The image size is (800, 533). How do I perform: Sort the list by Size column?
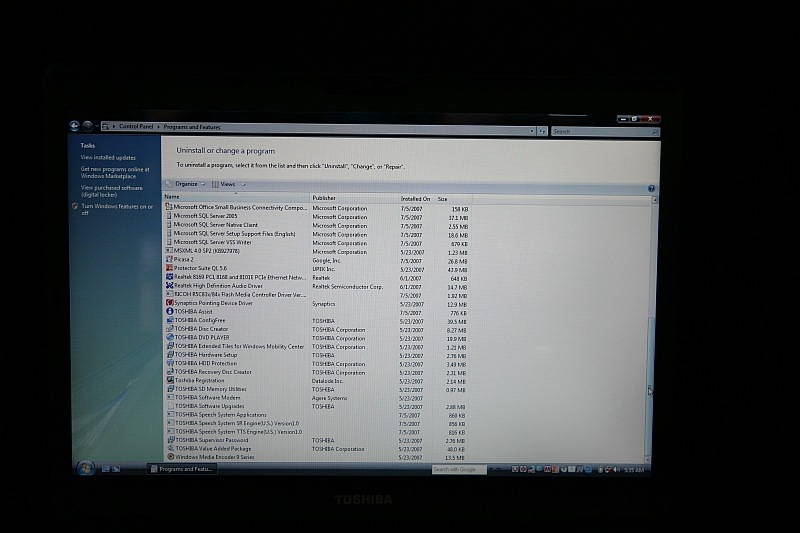pos(453,199)
